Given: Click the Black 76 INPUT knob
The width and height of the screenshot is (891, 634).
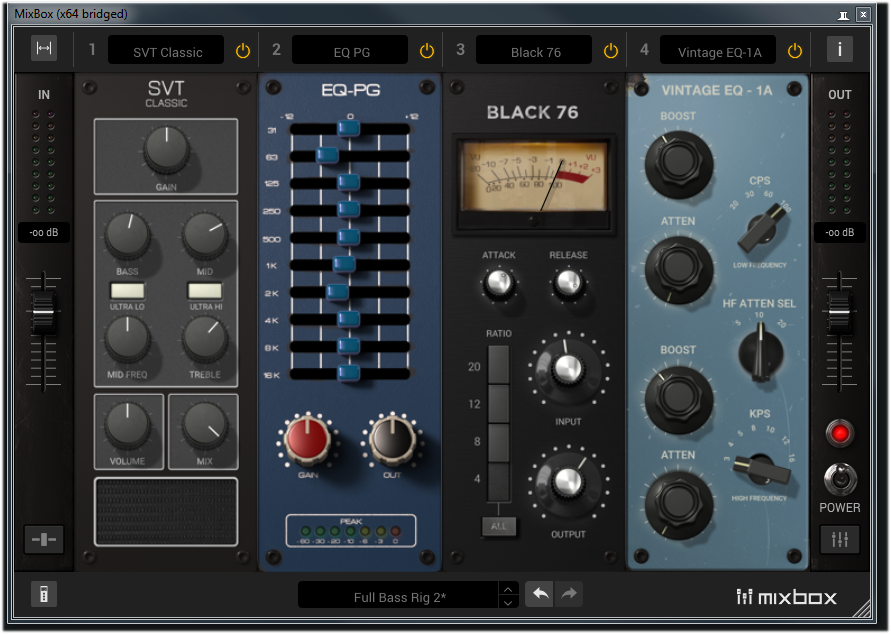Looking at the screenshot, I should point(568,368).
